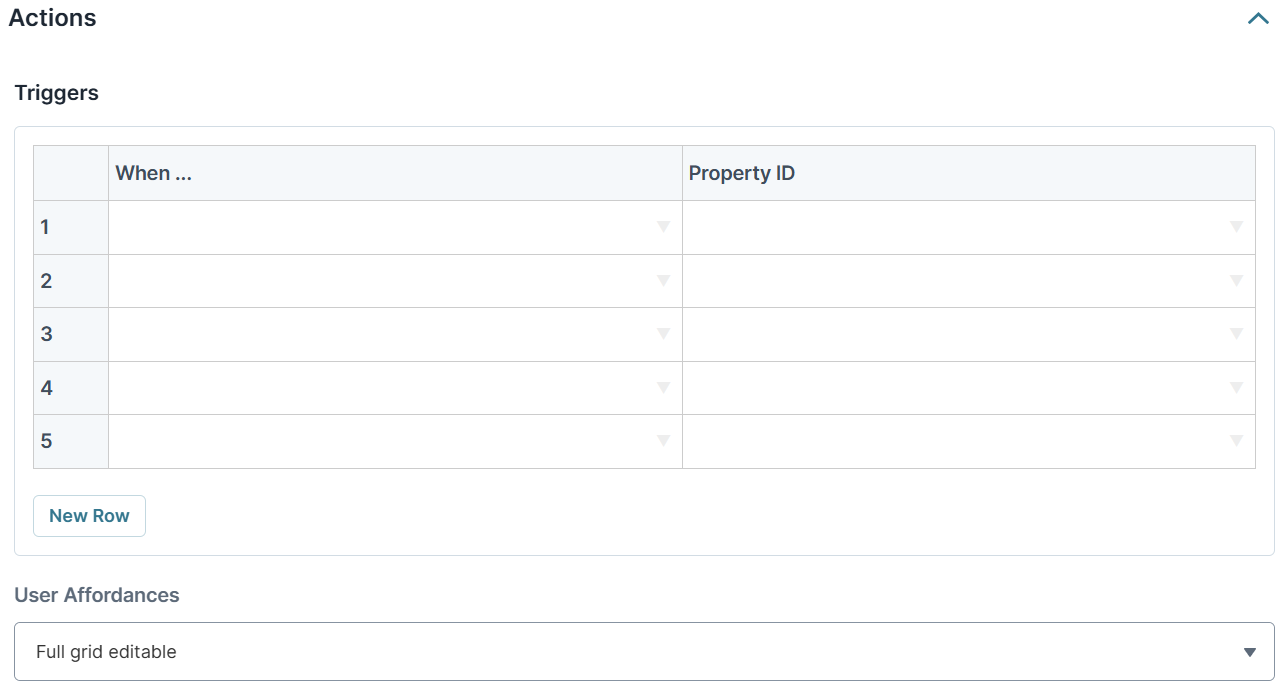
Task: Open the When dropdown in row 4
Action: point(663,388)
